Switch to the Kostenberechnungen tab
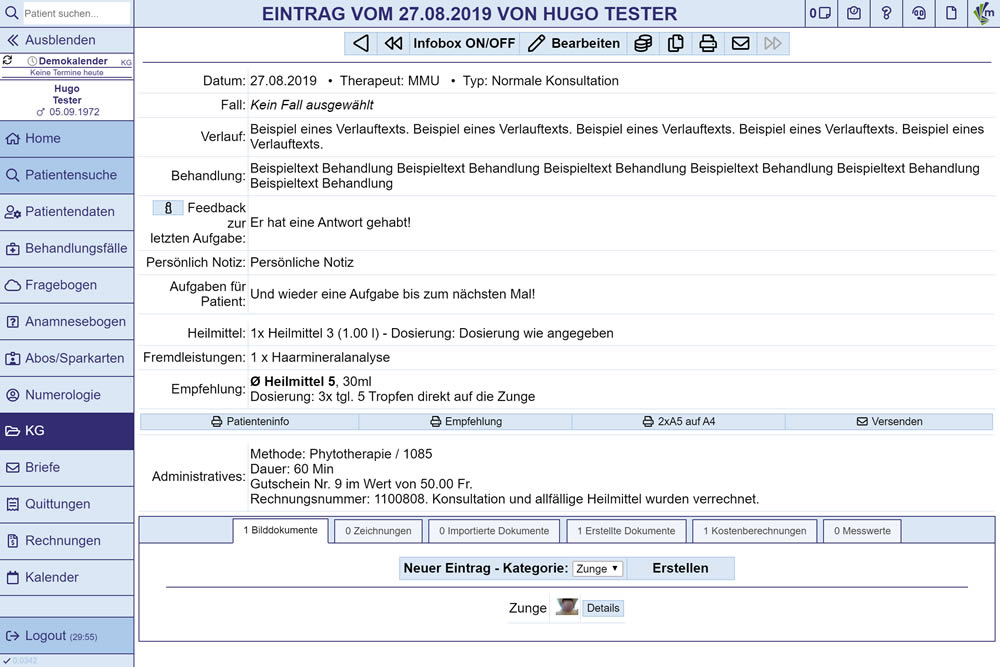1000x667 pixels. click(754, 531)
